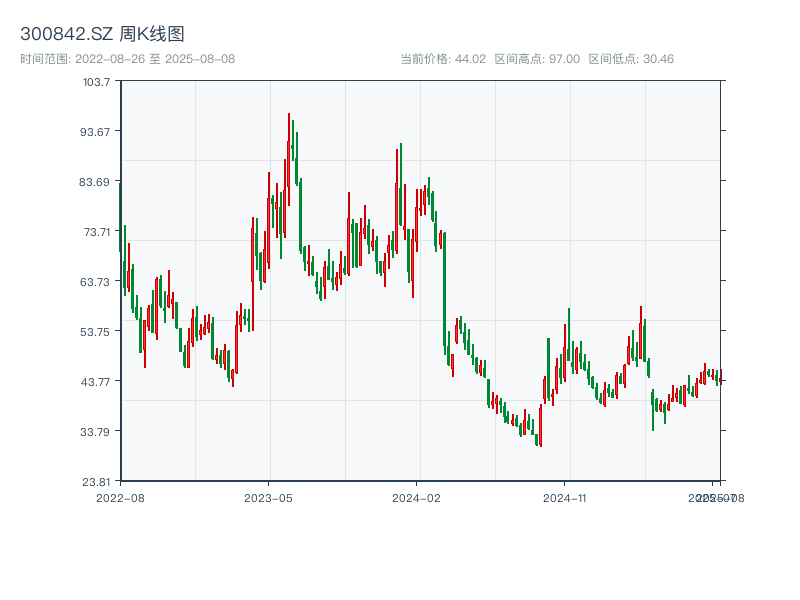
Task: Click the current price 当前价格: 44.02
Action: coord(443,59)
